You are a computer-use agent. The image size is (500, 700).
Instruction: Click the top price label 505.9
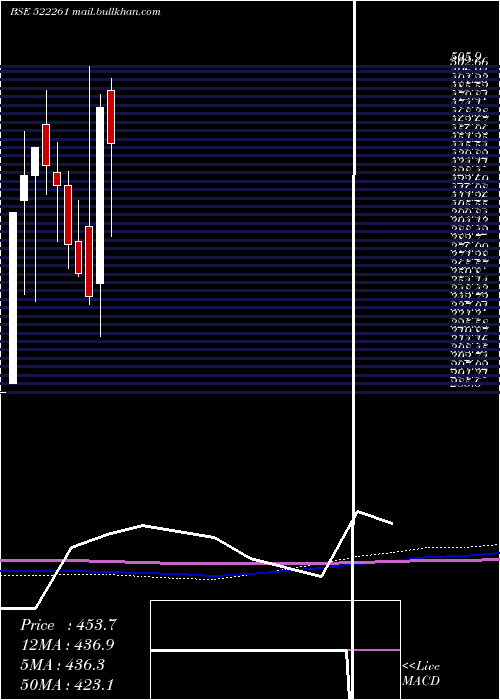pos(466,56)
